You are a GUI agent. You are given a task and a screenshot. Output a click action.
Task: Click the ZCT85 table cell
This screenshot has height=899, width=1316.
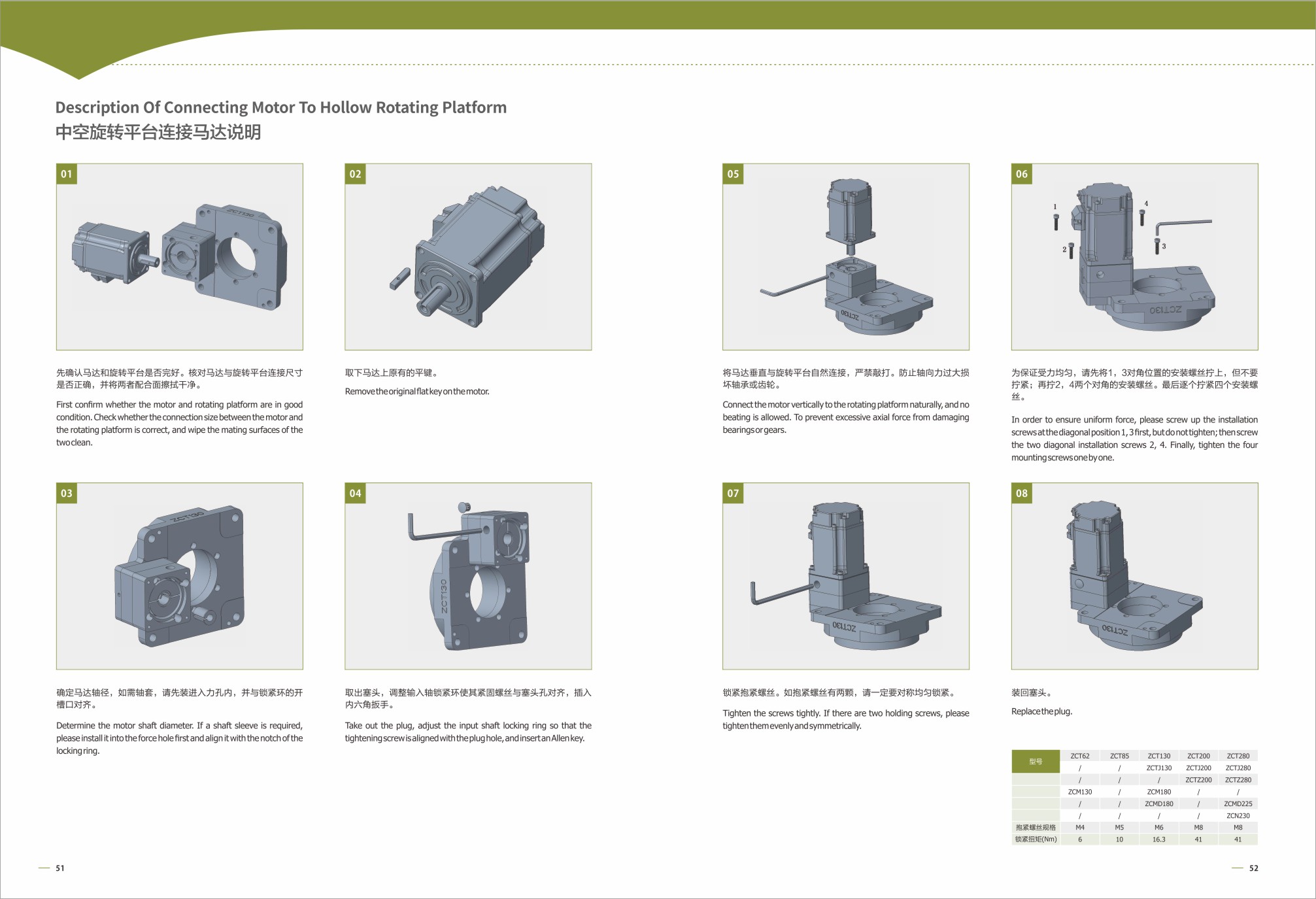coord(1119,756)
